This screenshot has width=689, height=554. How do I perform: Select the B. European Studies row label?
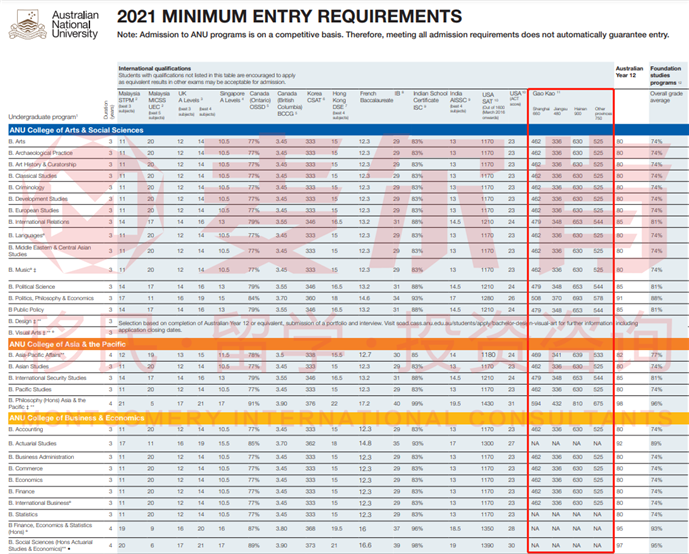(33, 210)
